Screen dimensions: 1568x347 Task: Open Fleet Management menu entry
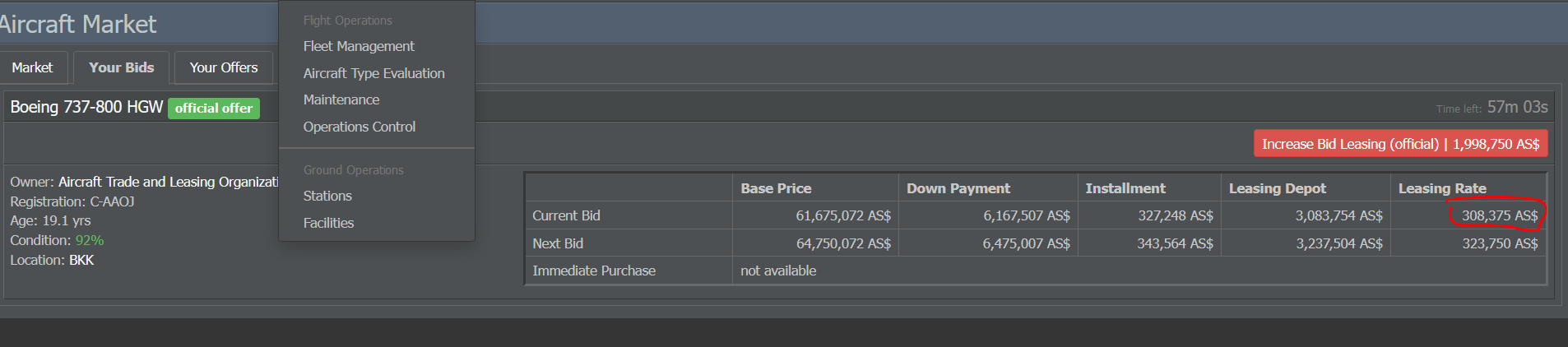pyautogui.click(x=359, y=46)
